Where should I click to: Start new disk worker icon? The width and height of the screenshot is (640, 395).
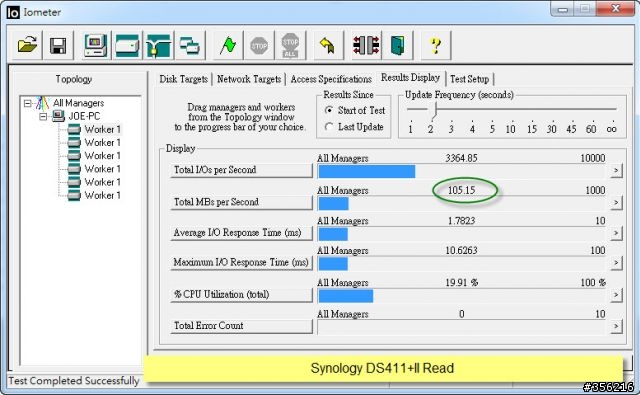click(127, 45)
